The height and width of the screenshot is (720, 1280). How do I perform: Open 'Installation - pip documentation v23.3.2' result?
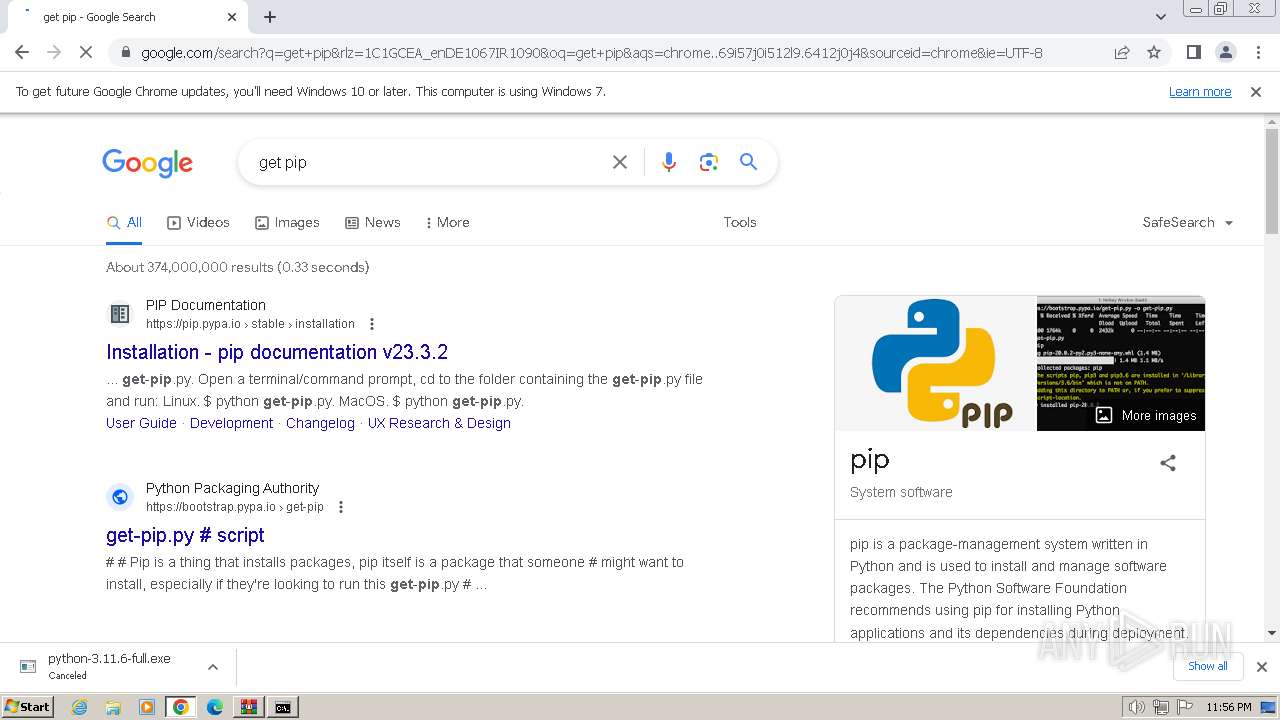[x=277, y=352]
